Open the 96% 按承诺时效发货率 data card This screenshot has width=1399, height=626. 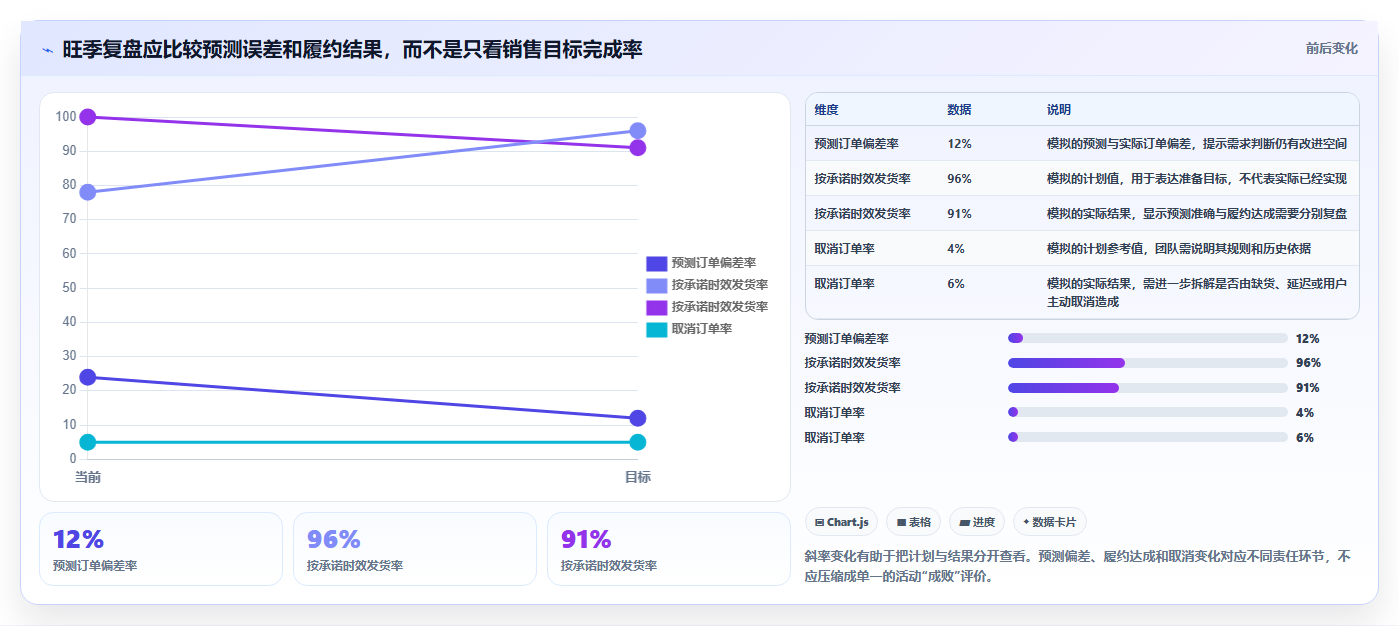[x=415, y=549]
